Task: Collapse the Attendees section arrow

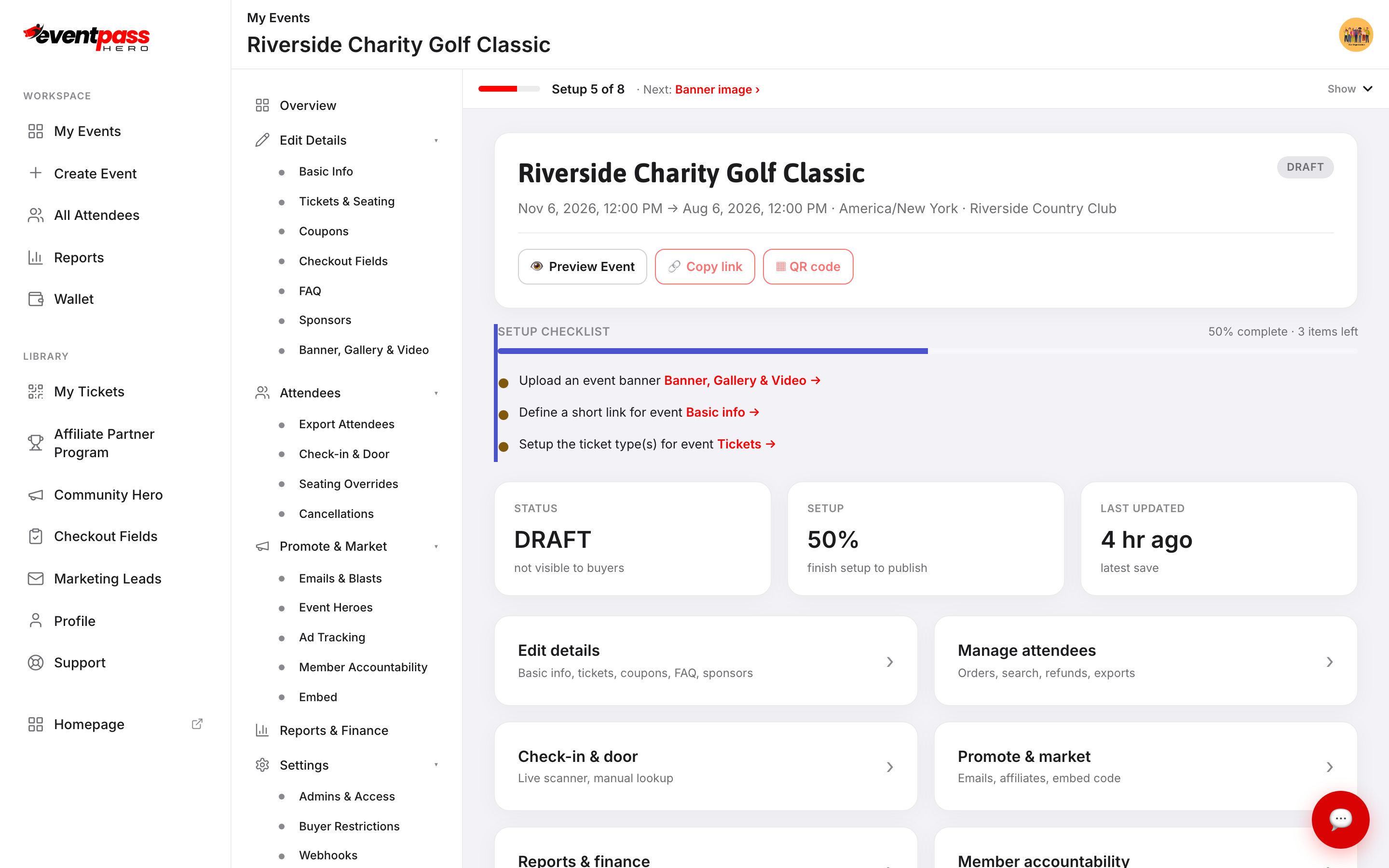Action: click(x=436, y=393)
